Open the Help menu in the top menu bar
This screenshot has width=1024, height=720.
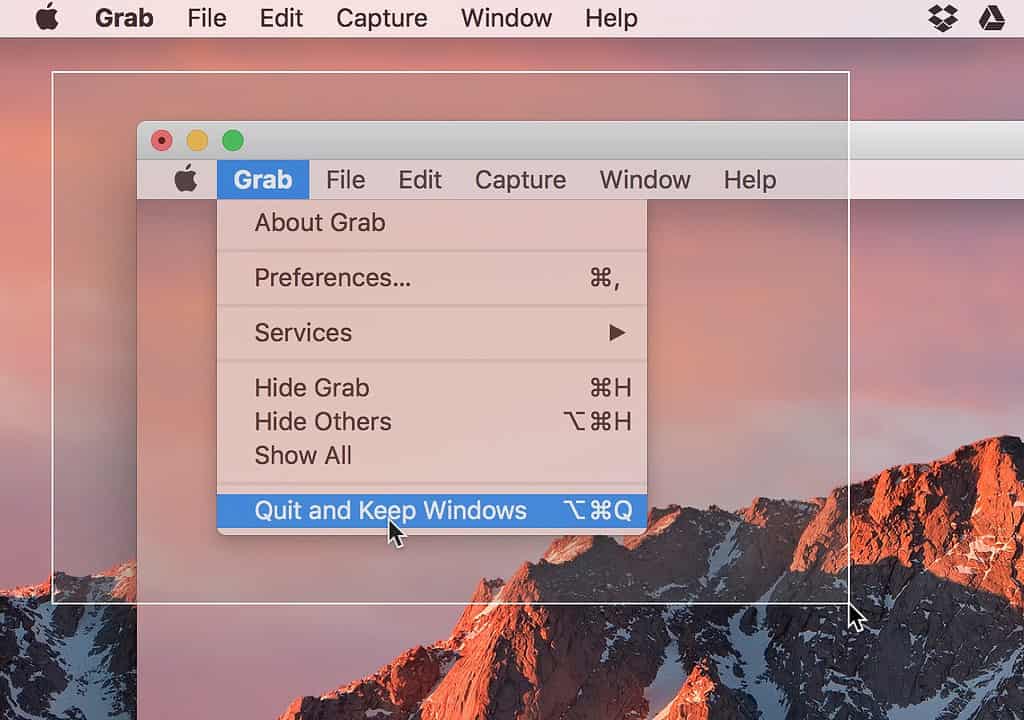pos(611,18)
